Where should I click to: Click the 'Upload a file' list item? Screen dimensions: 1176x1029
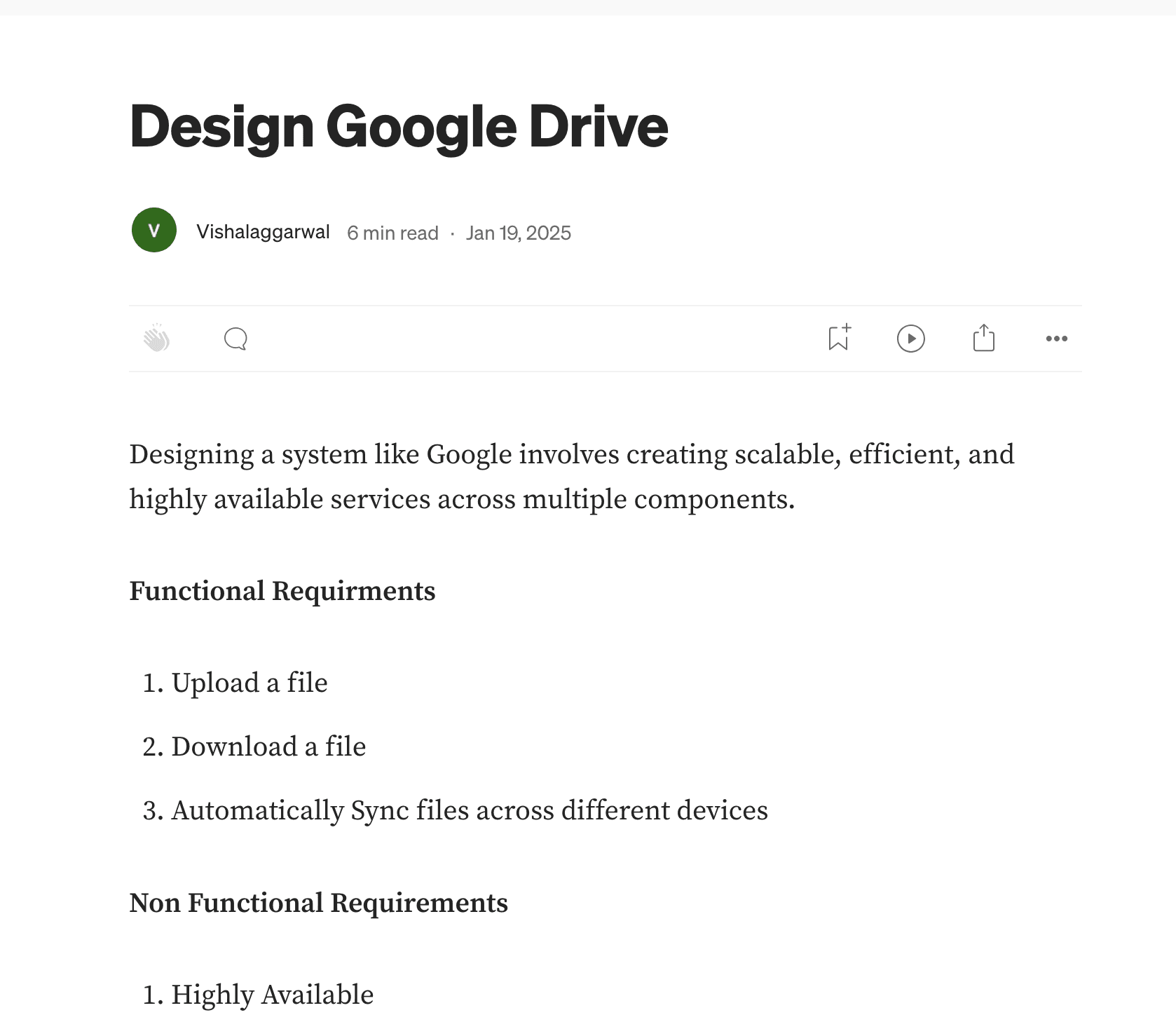249,683
